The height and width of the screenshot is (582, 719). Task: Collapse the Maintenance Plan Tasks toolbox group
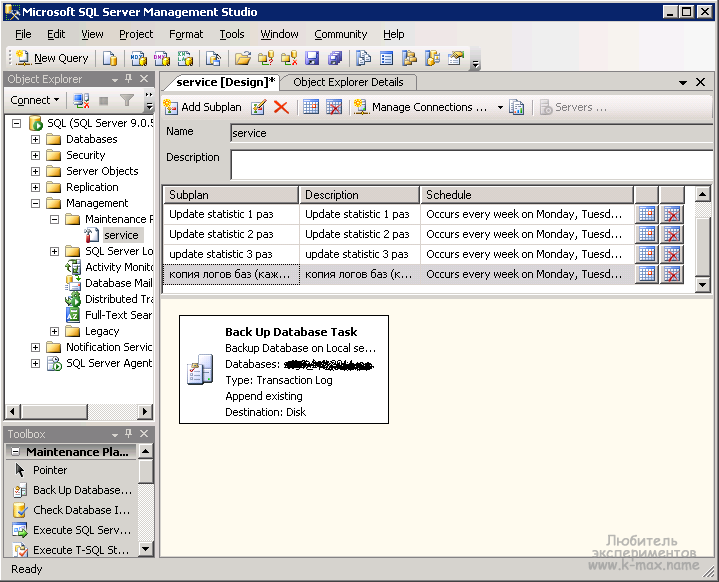15,452
